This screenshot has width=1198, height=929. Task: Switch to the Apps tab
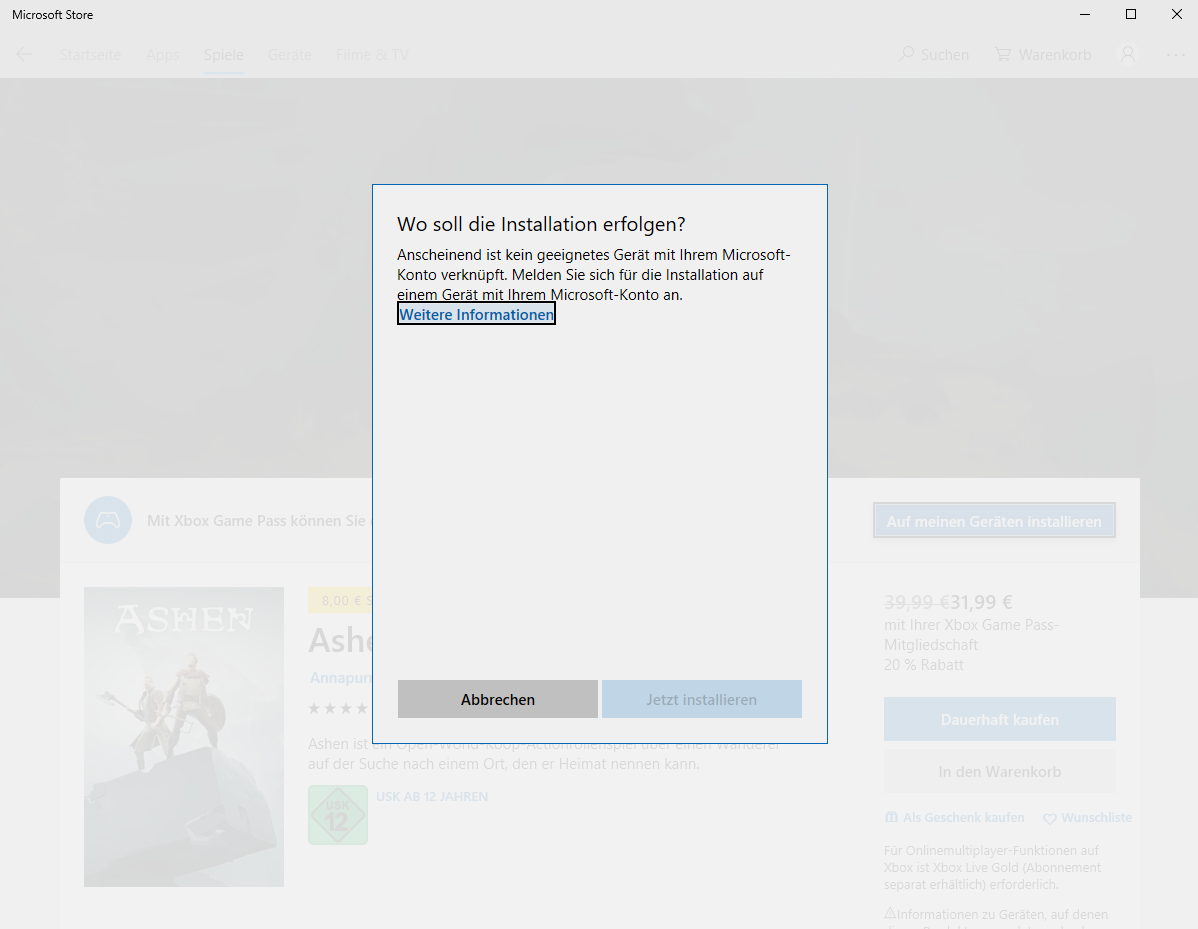coord(163,54)
